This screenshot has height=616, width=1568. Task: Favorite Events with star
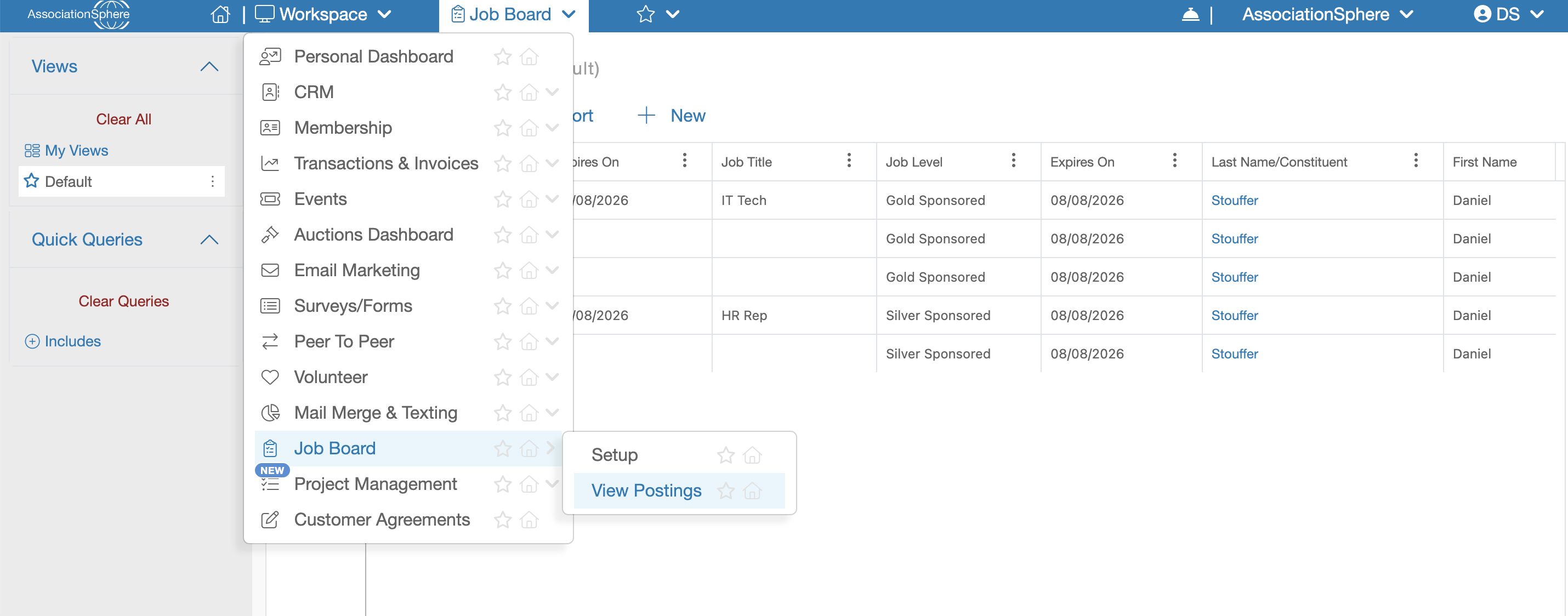pyautogui.click(x=502, y=199)
